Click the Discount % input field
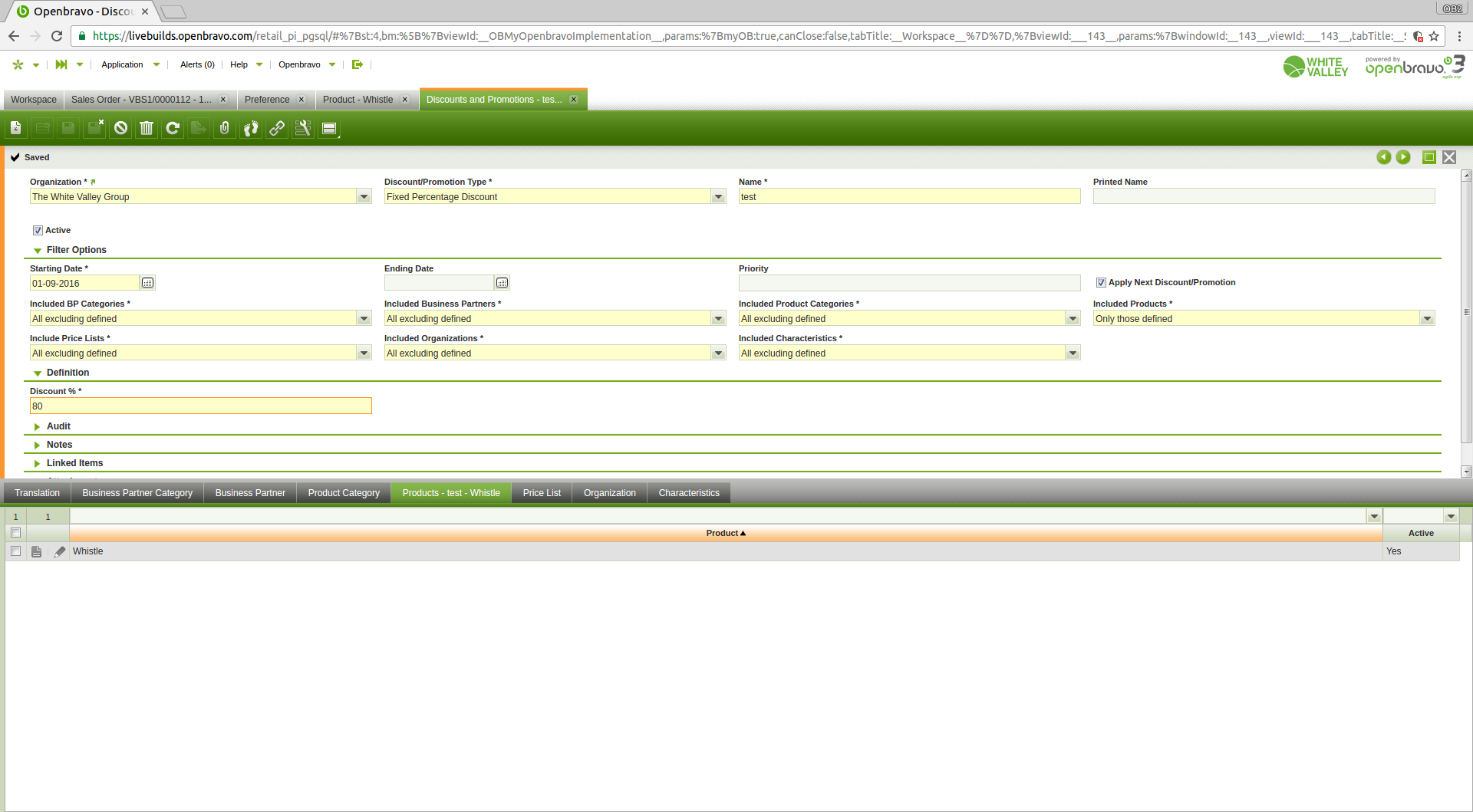Screen dimensions: 1473x812 coord(200,406)
